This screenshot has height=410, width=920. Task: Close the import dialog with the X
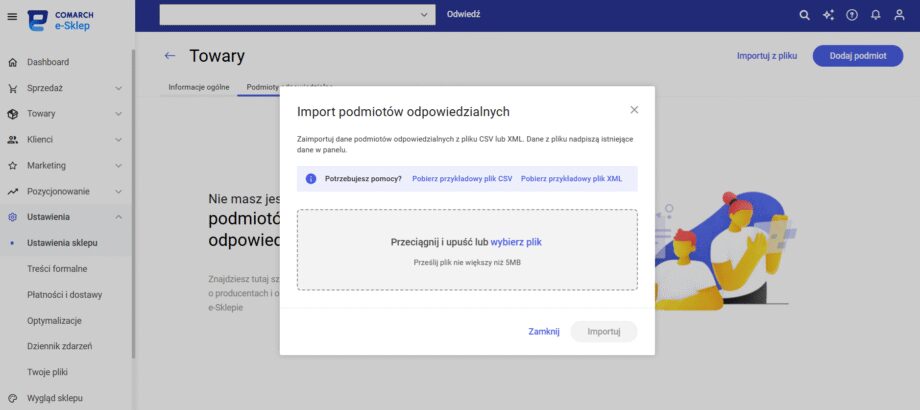[x=634, y=110]
